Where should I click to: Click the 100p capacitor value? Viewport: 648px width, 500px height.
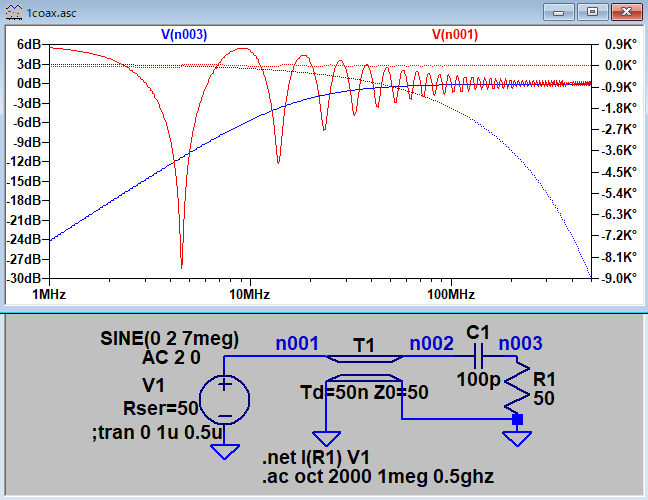point(479,379)
